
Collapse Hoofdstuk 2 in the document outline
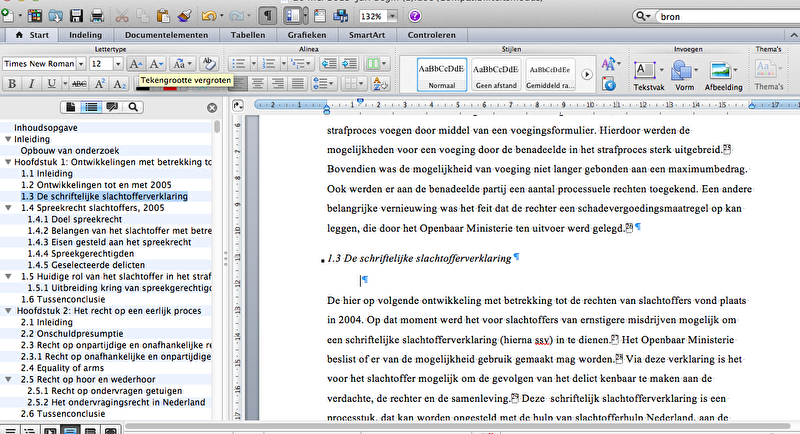click(x=8, y=312)
